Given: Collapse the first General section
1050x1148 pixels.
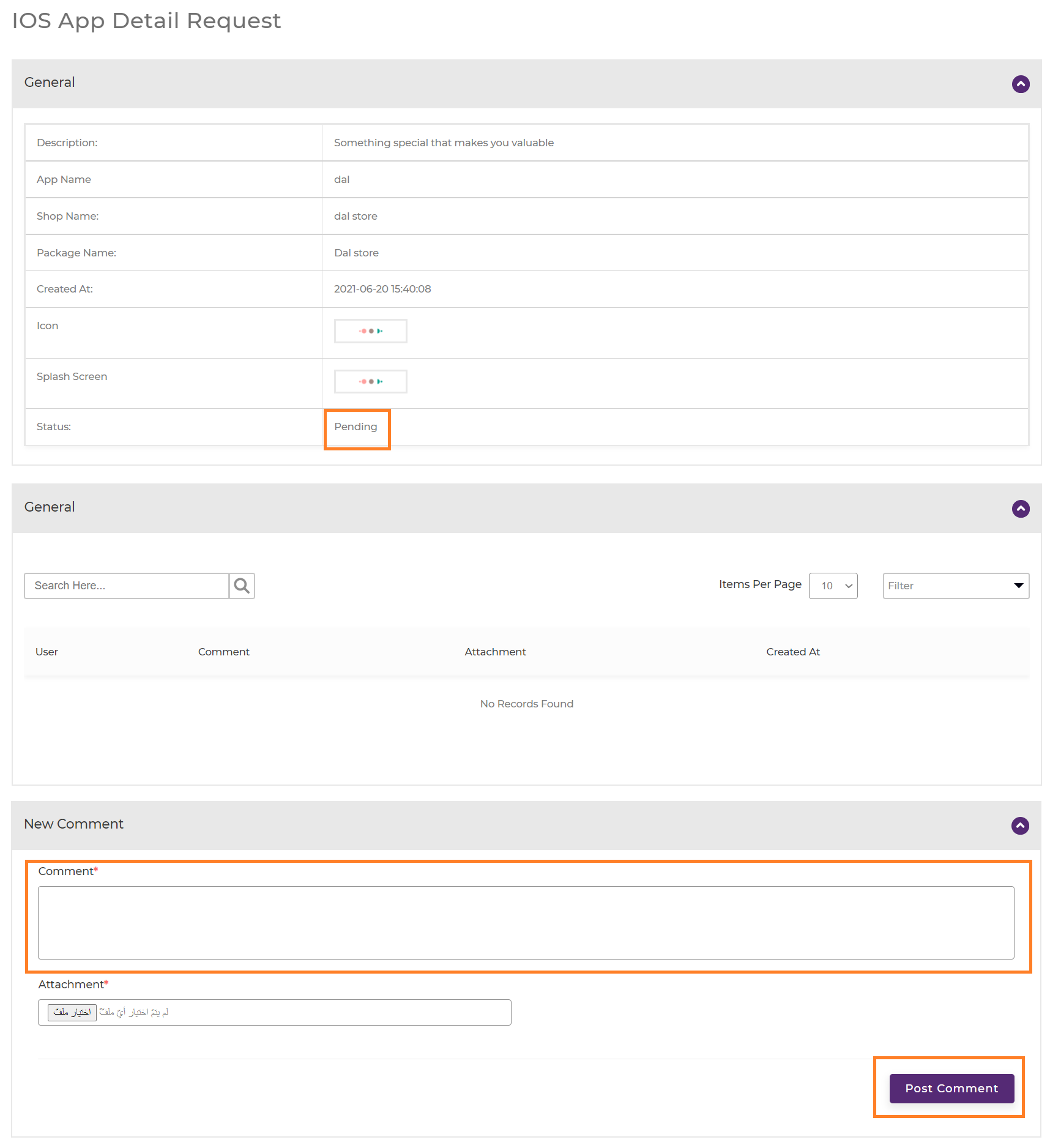Looking at the screenshot, I should point(1020,84).
